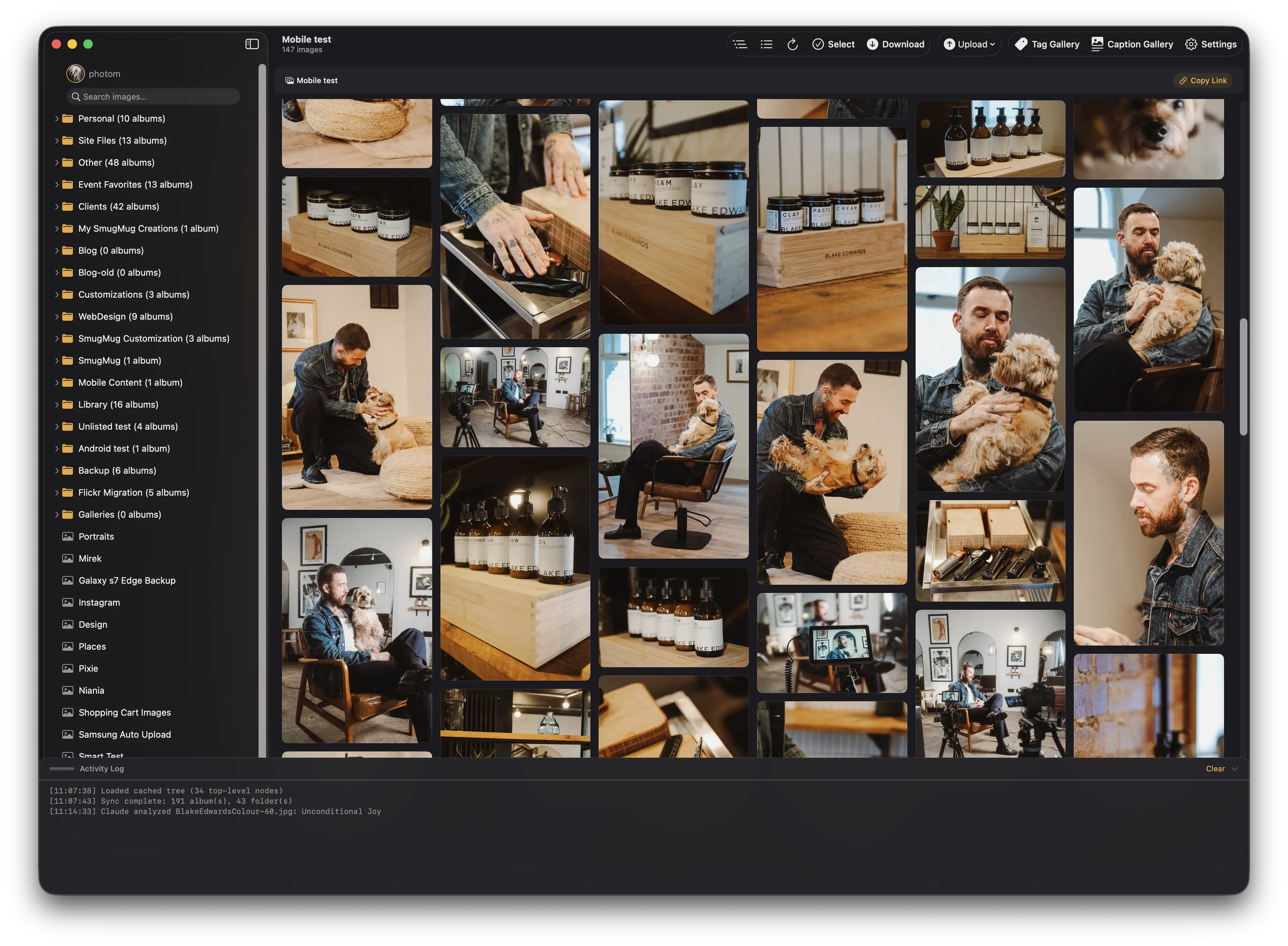The height and width of the screenshot is (946, 1288).
Task: Refresh the gallery view
Action: [x=793, y=44]
